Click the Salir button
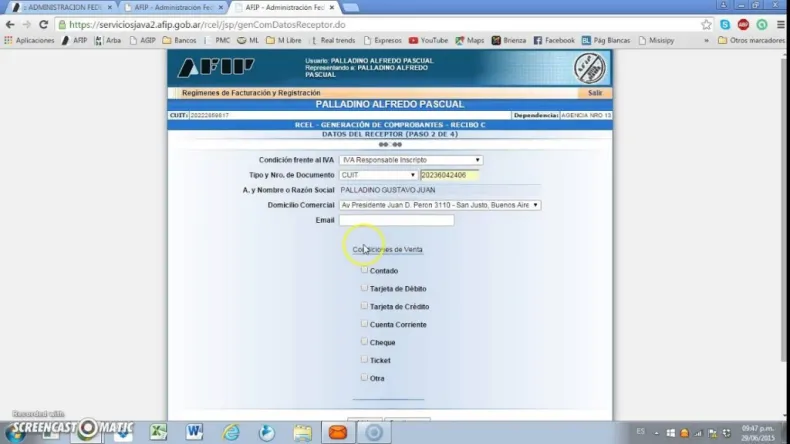The width and height of the screenshot is (790, 444). 595,93
